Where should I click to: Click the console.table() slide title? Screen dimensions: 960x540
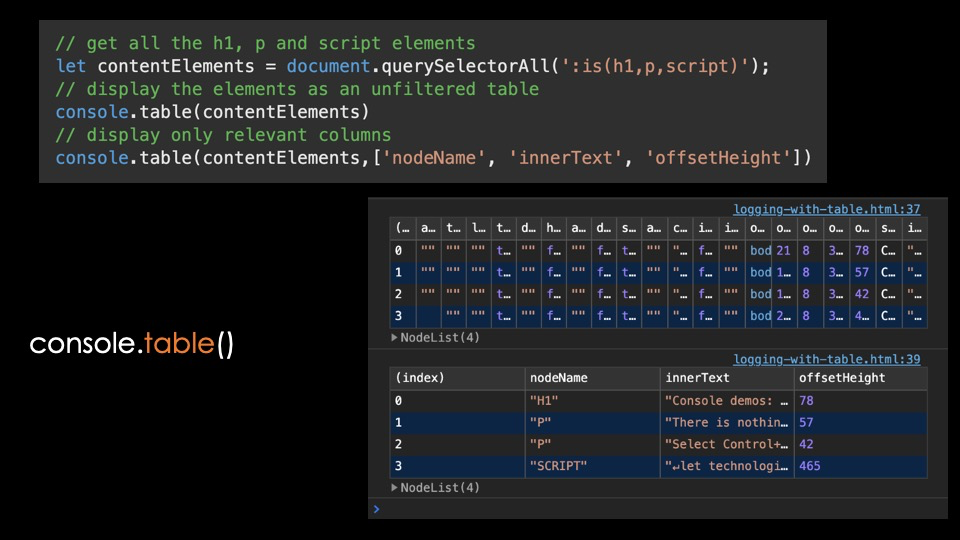(132, 345)
